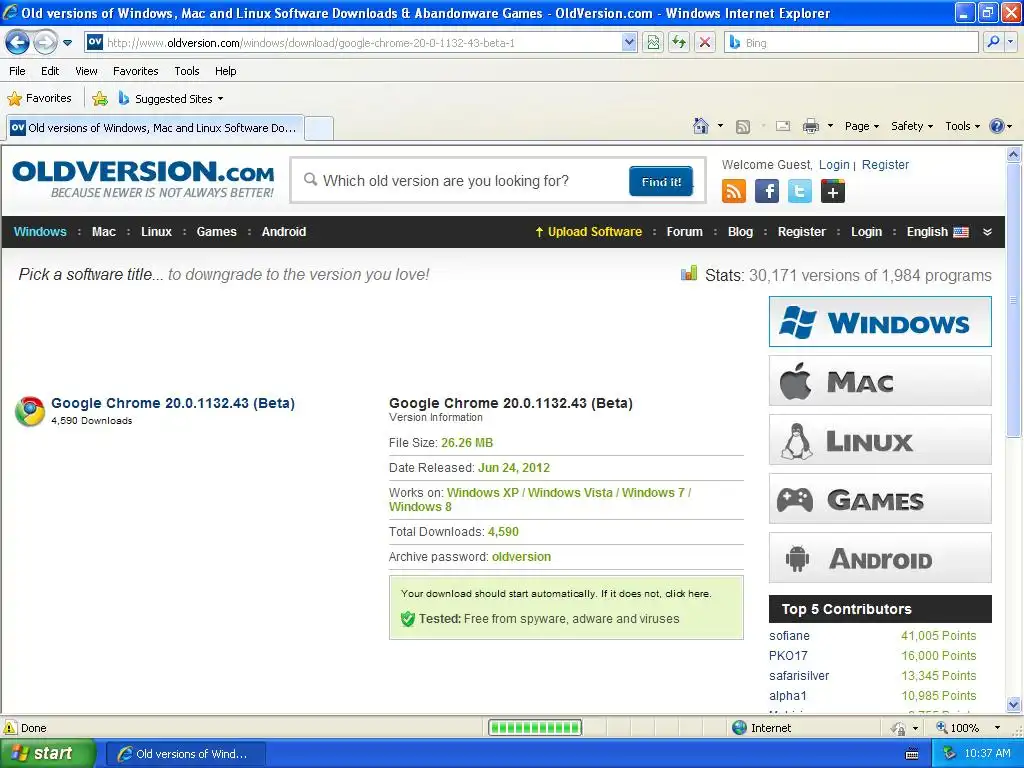This screenshot has height=768, width=1024.
Task: Open the Help menu
Action: click(225, 71)
